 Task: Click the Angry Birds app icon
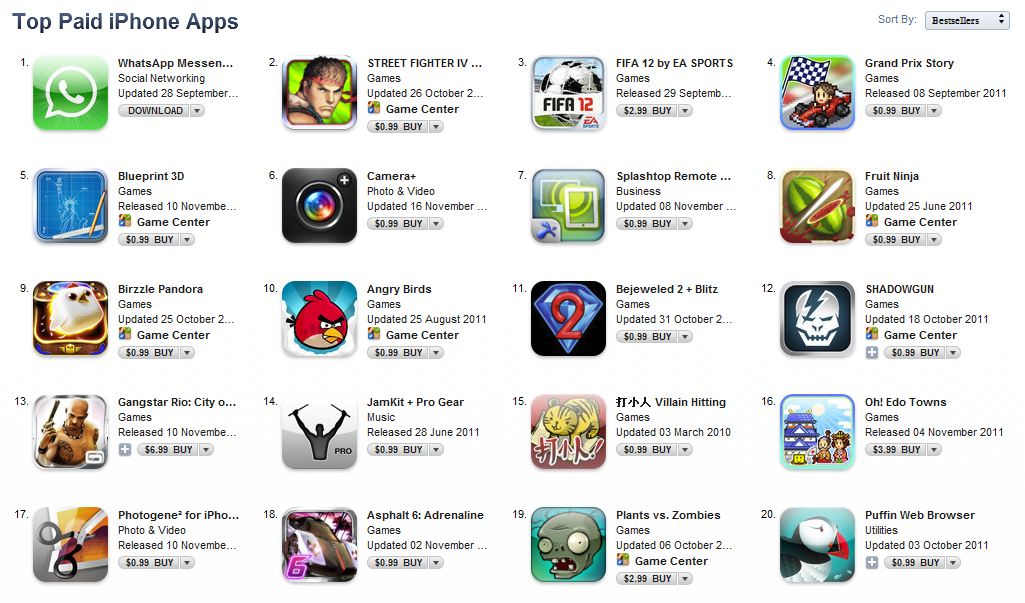(x=320, y=319)
